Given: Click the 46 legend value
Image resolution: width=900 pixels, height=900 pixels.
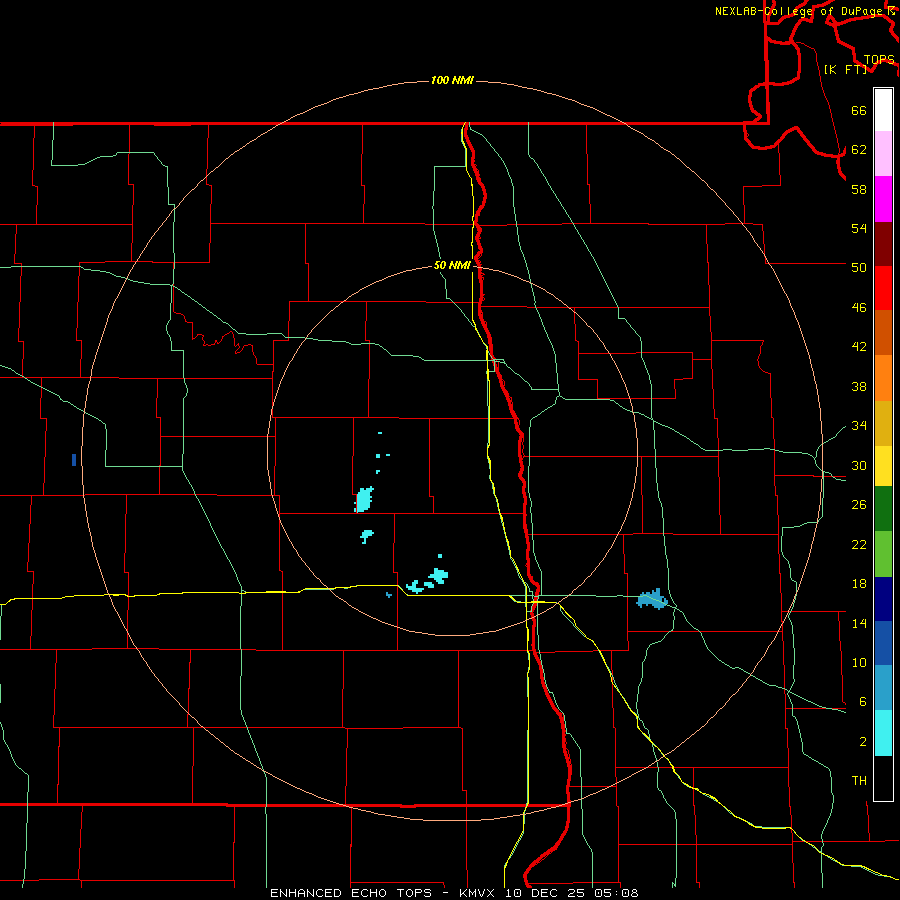Looking at the screenshot, I should point(859,307).
